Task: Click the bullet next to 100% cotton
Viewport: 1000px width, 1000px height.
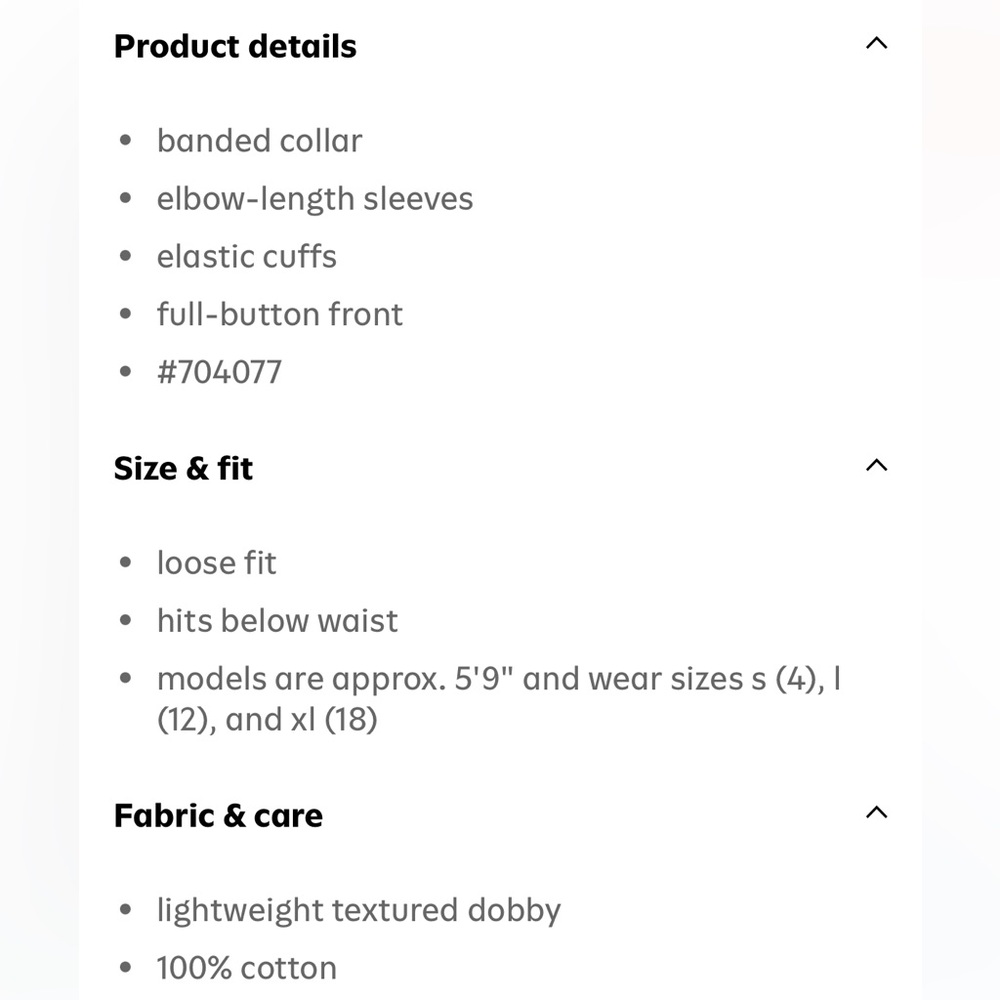Action: pyautogui.click(x=125, y=968)
